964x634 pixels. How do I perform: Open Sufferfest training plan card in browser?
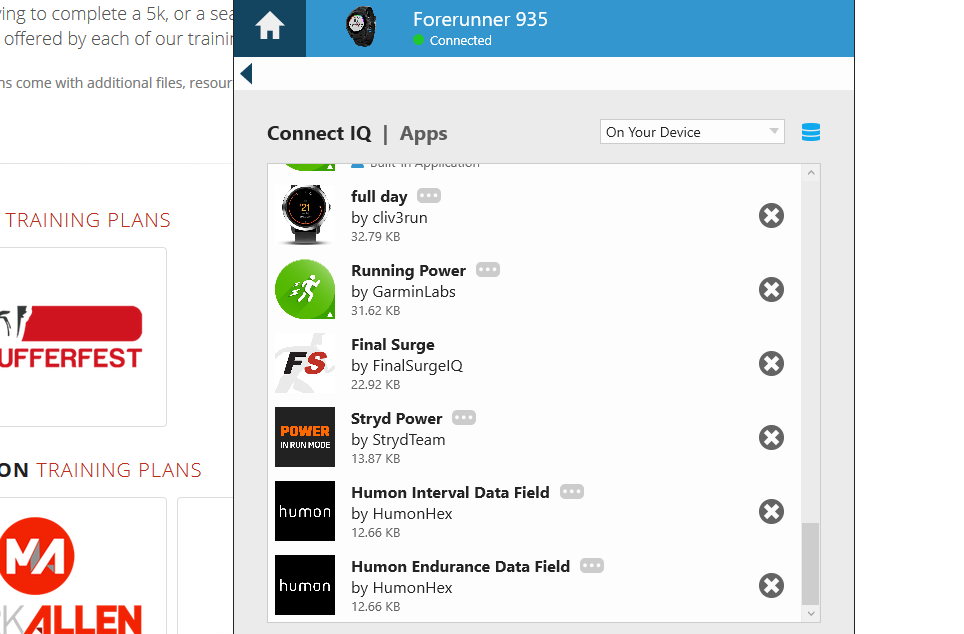tap(83, 337)
